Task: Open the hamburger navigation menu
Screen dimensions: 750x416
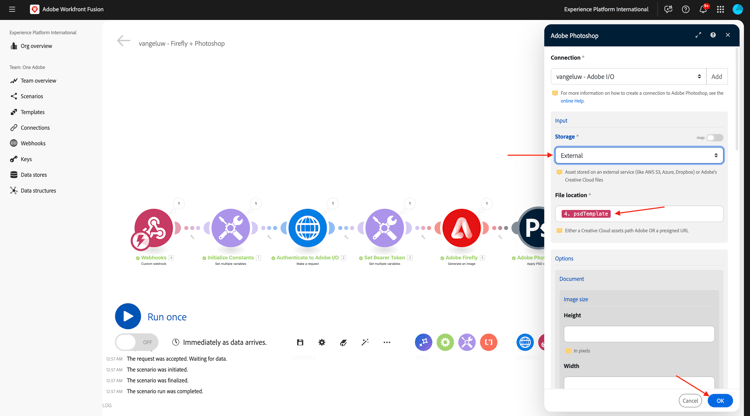Action: coord(12,9)
